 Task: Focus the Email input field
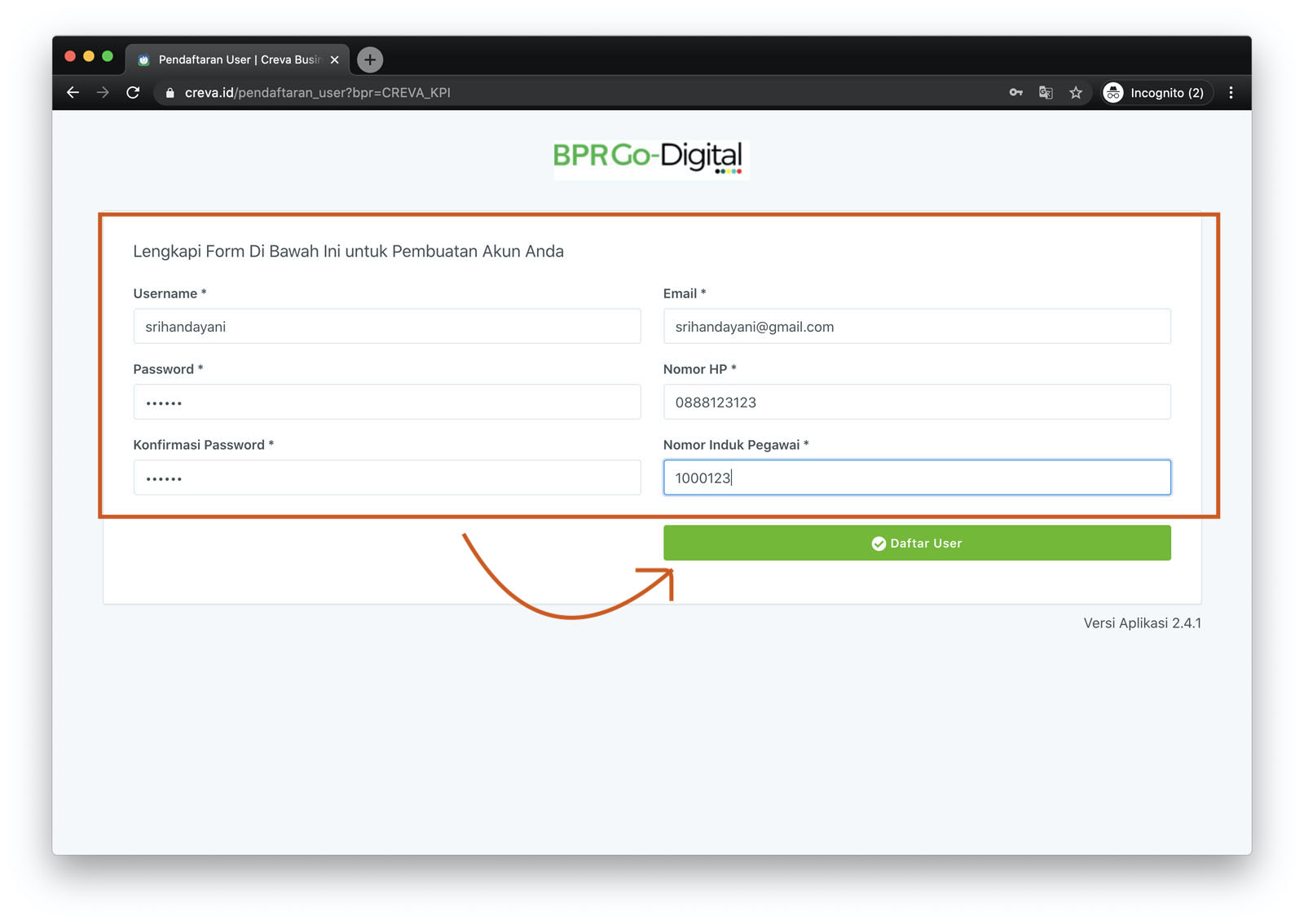917,326
